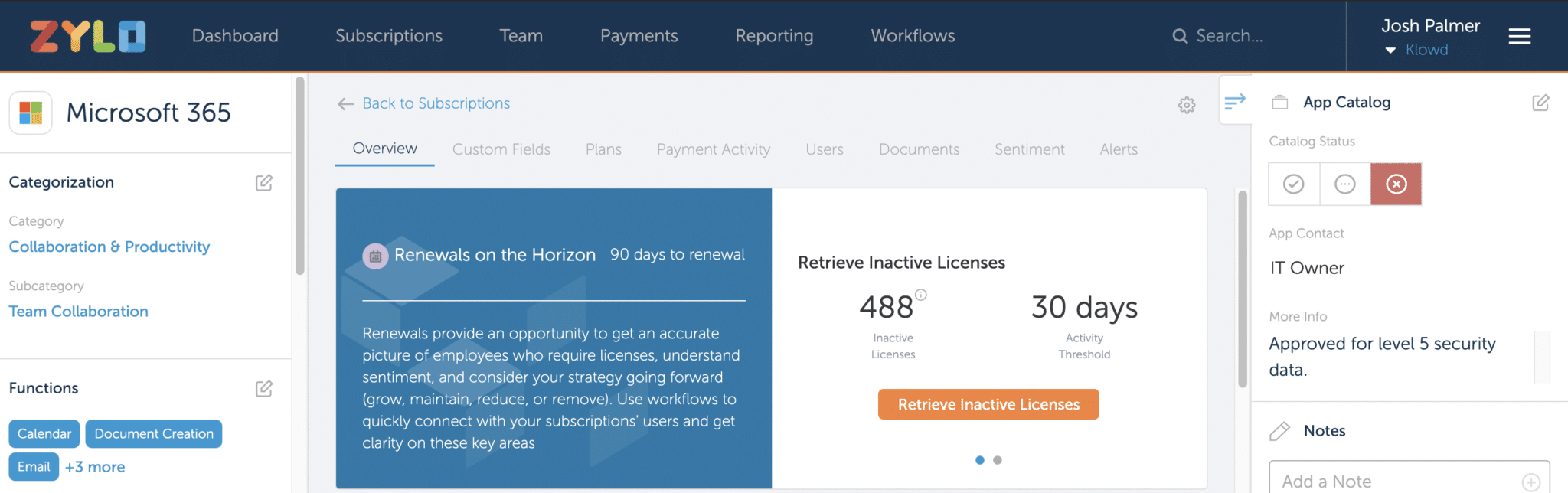Edit the Functions section
The image size is (1568, 493).
264,388
